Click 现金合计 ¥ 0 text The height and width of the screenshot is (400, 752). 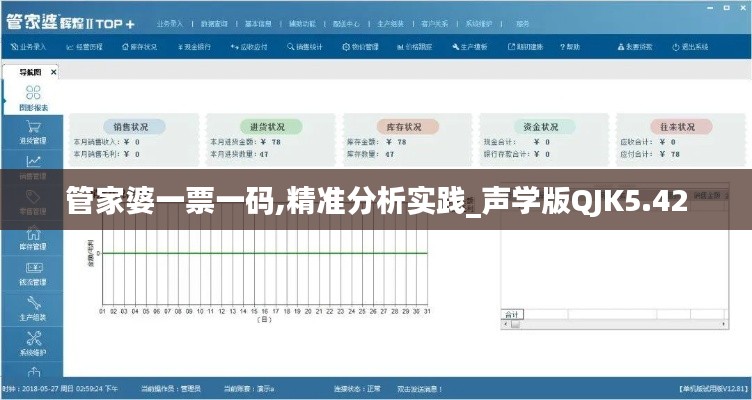517,142
